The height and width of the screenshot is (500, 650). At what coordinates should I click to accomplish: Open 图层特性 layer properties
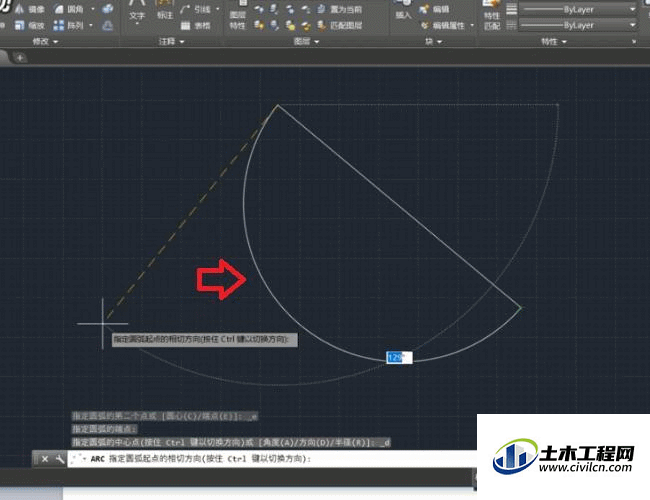238,17
